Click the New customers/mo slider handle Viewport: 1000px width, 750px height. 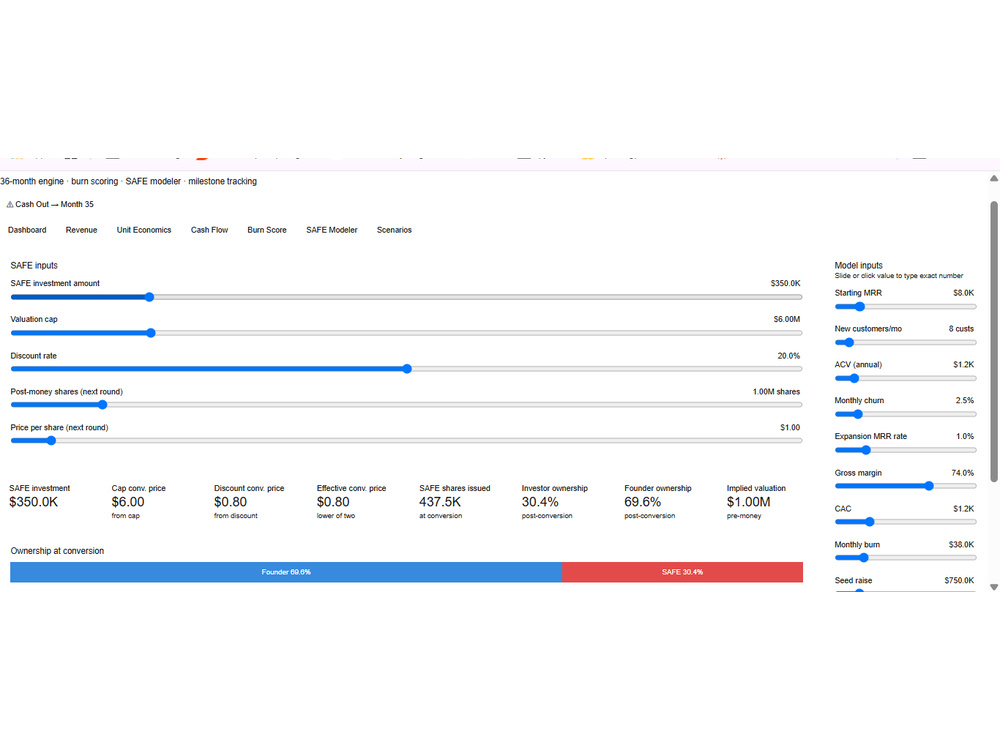pyautogui.click(x=849, y=342)
